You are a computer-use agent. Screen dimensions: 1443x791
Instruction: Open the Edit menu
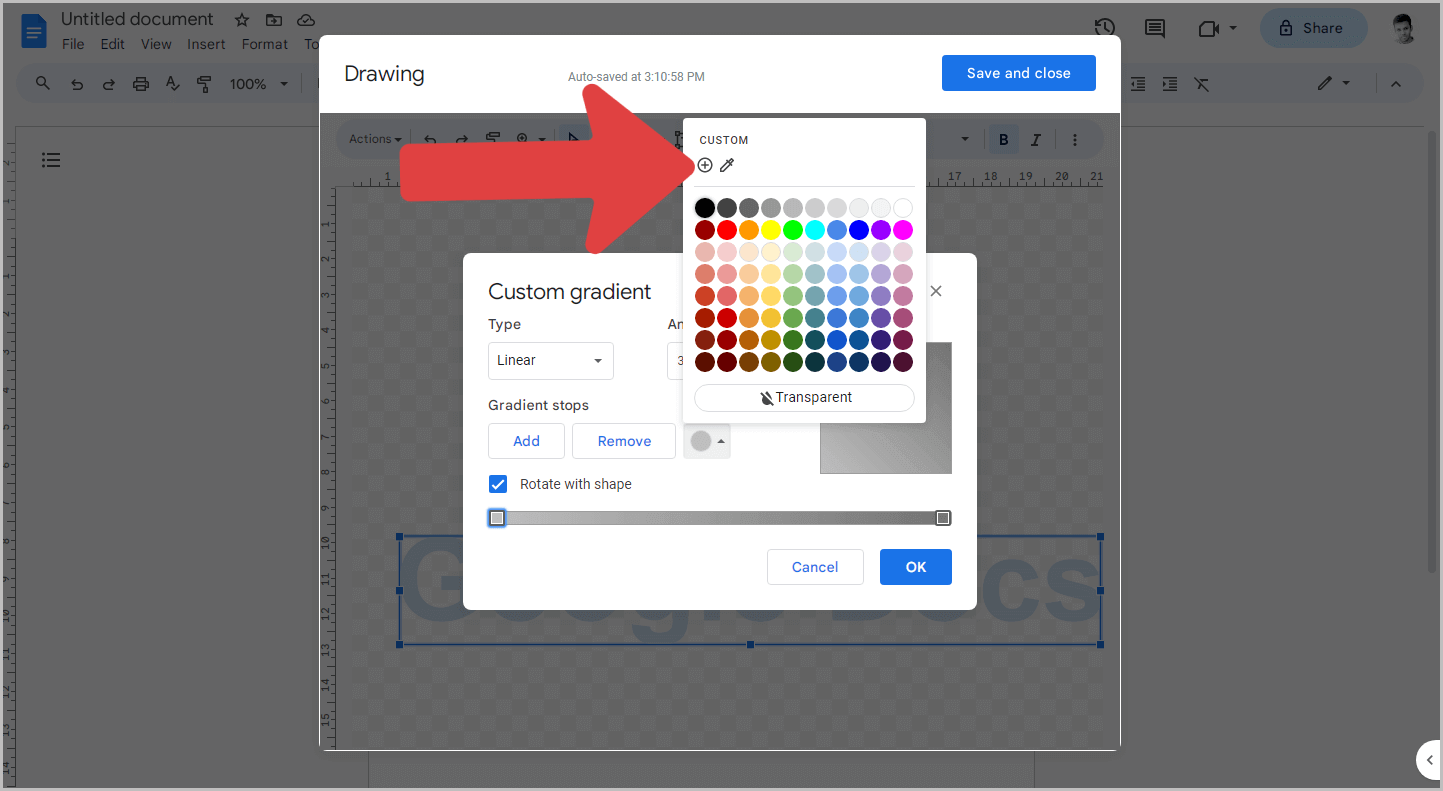113,44
